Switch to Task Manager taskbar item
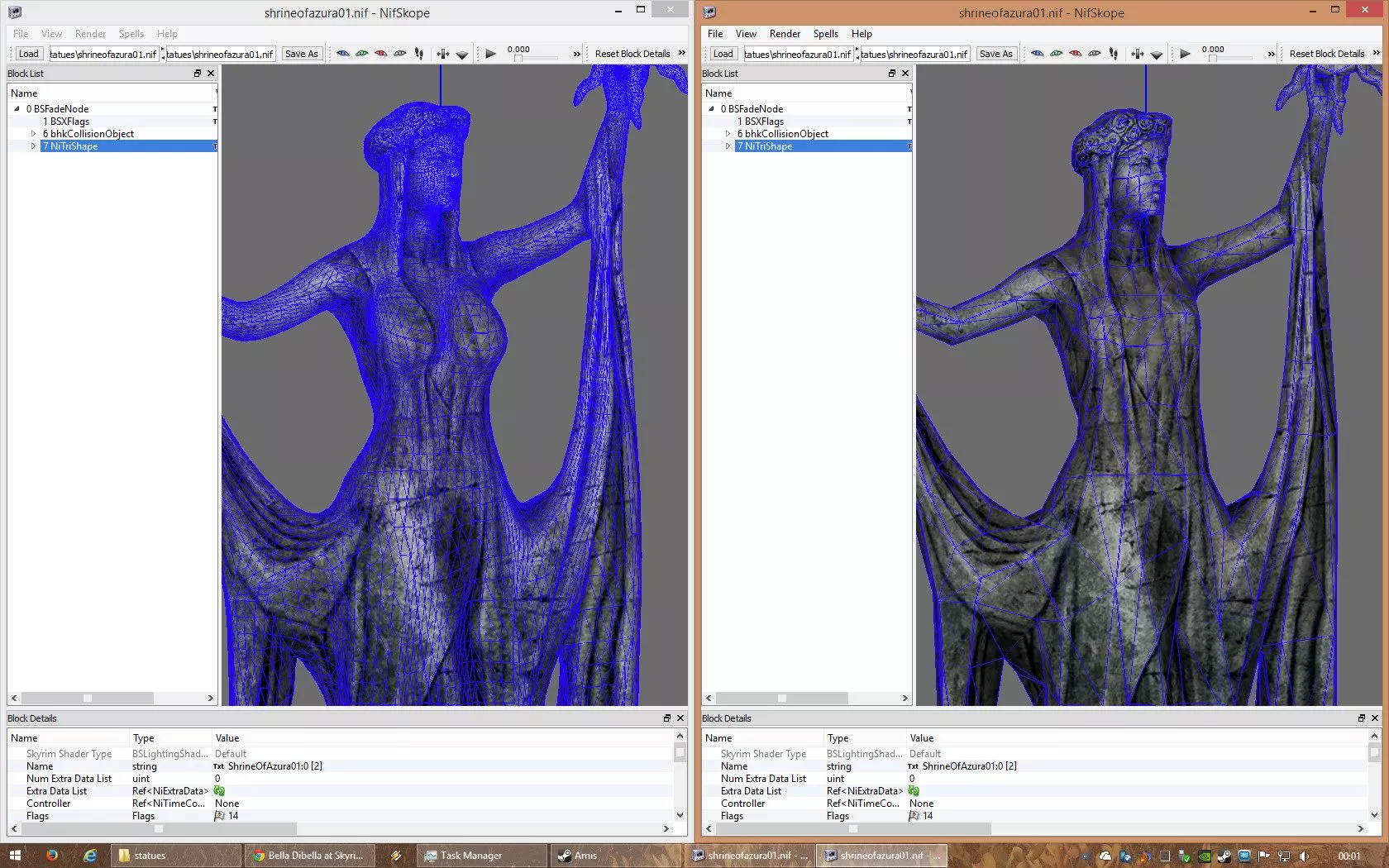1389x868 pixels. click(482, 856)
